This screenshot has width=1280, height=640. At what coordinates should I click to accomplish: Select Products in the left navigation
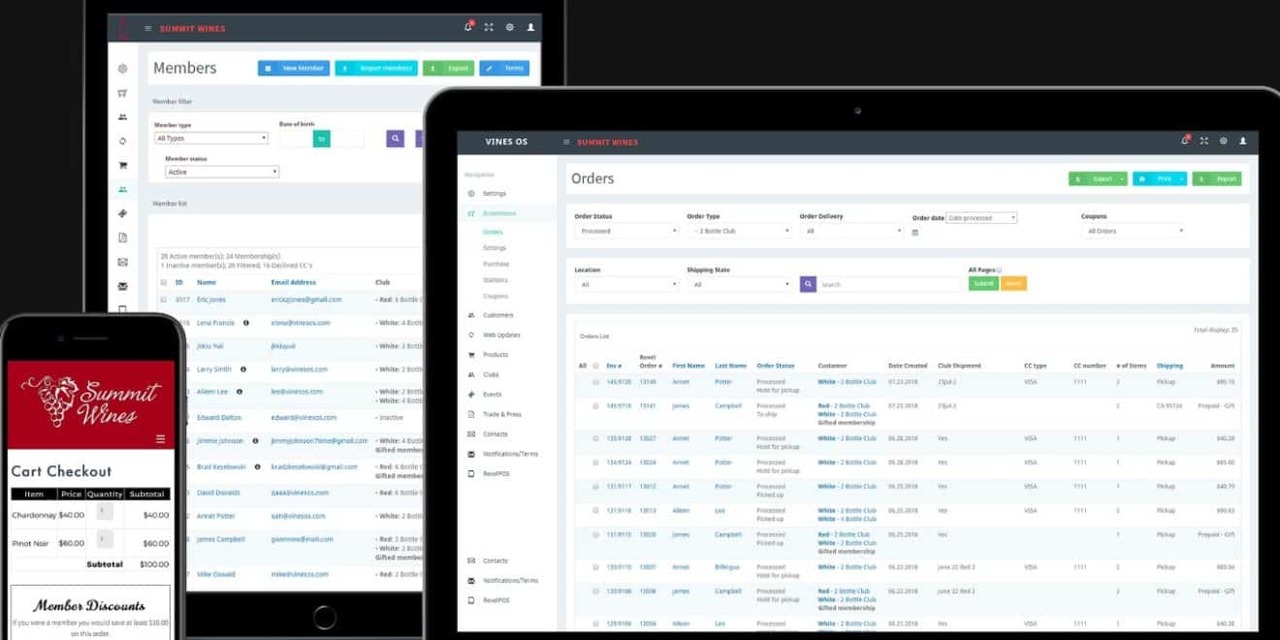pos(495,355)
